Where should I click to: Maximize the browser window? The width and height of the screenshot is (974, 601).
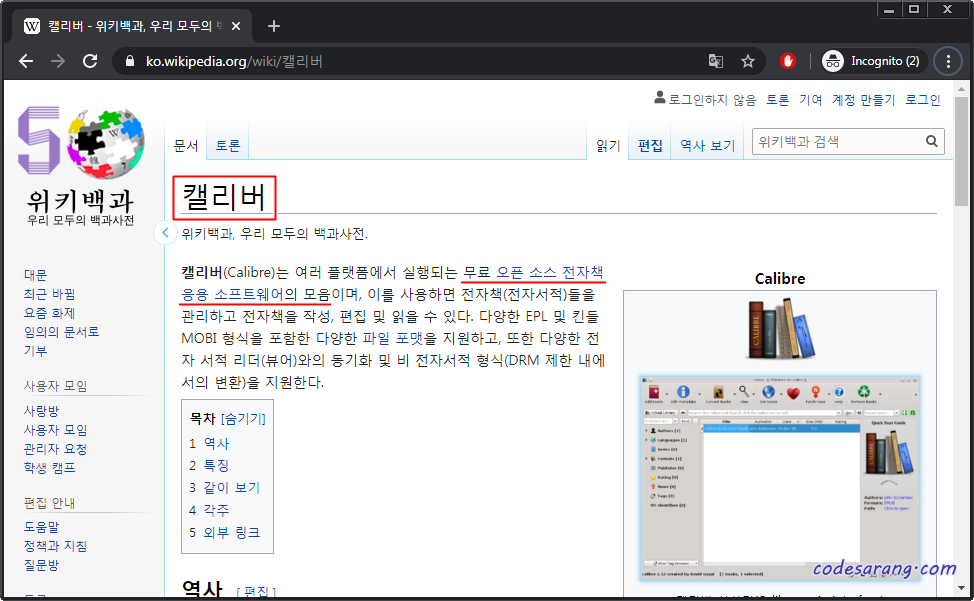coord(914,9)
